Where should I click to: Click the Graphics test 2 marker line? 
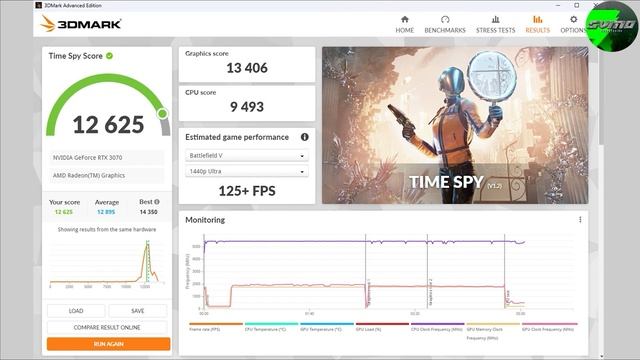[x=427, y=271]
